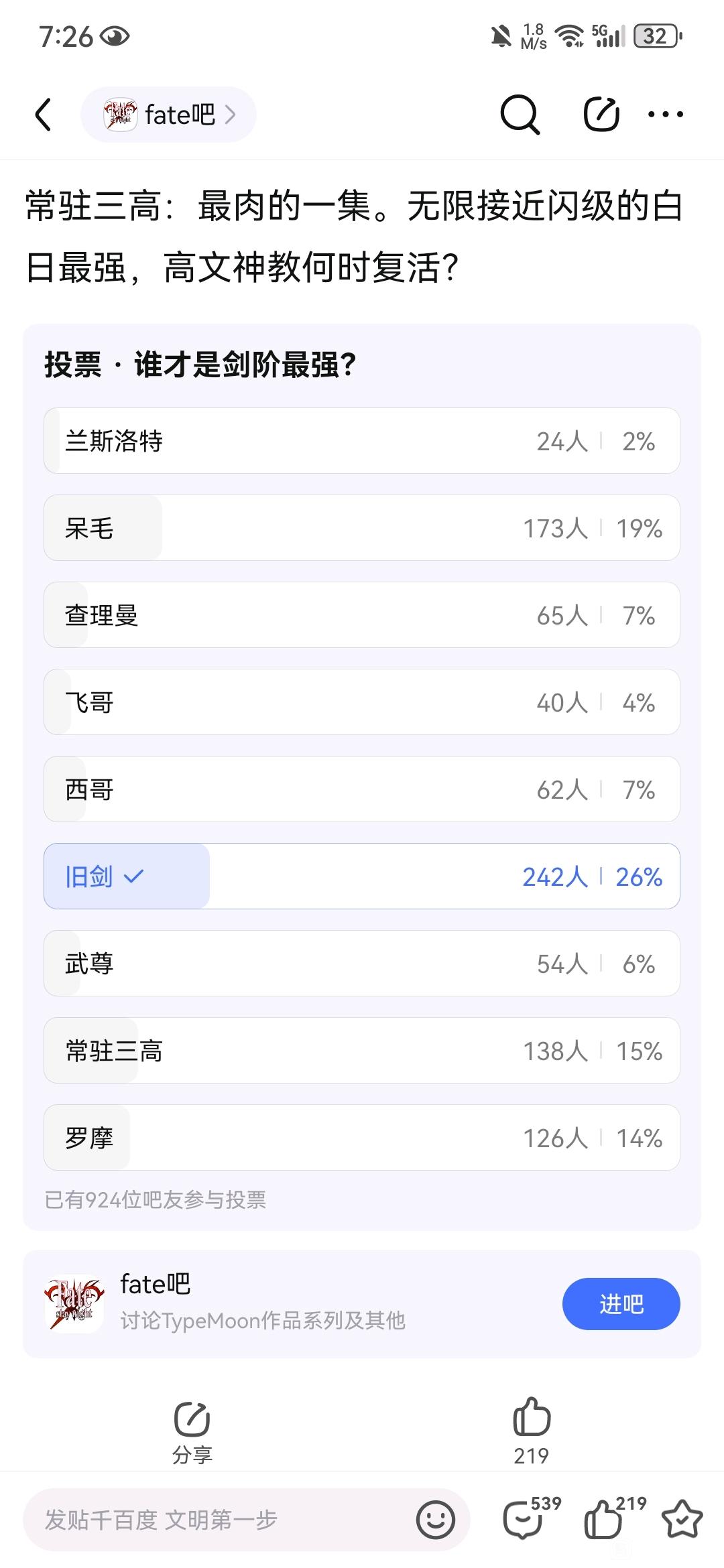Tap the 分享 share icon
The height and width of the screenshot is (1568, 724).
click(192, 1432)
